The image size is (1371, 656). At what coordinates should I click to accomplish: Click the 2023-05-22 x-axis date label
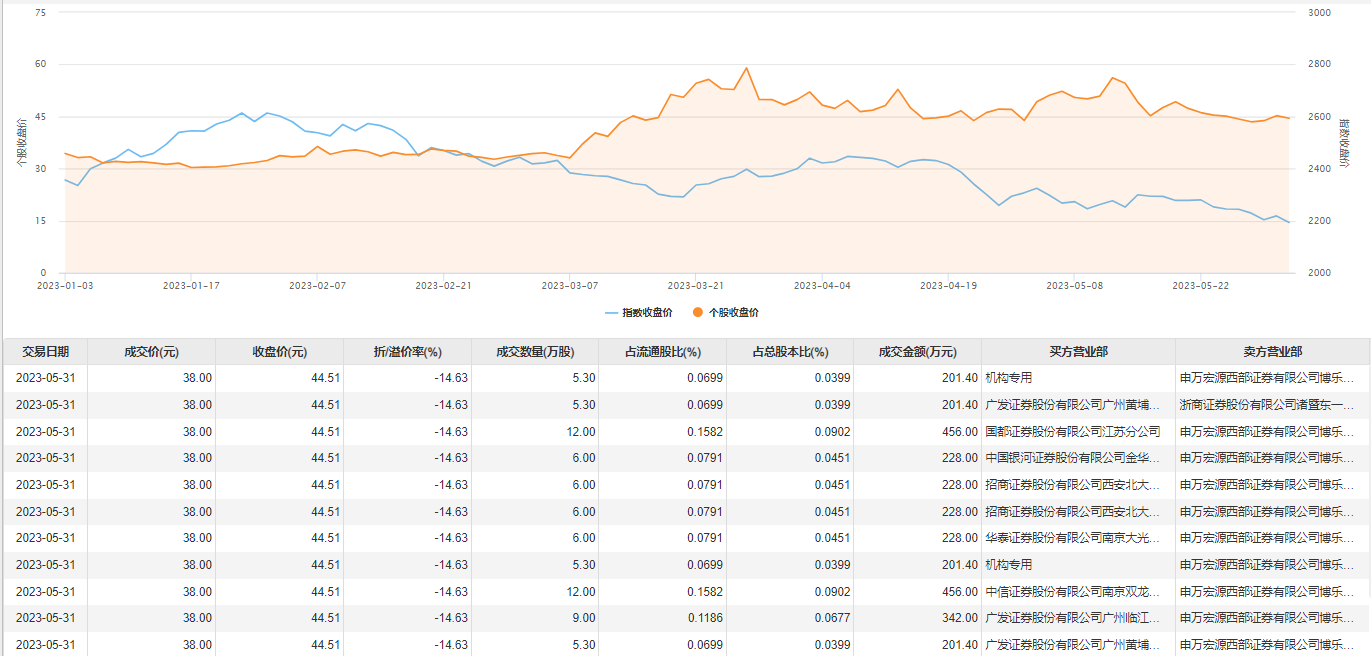pyautogui.click(x=1200, y=285)
